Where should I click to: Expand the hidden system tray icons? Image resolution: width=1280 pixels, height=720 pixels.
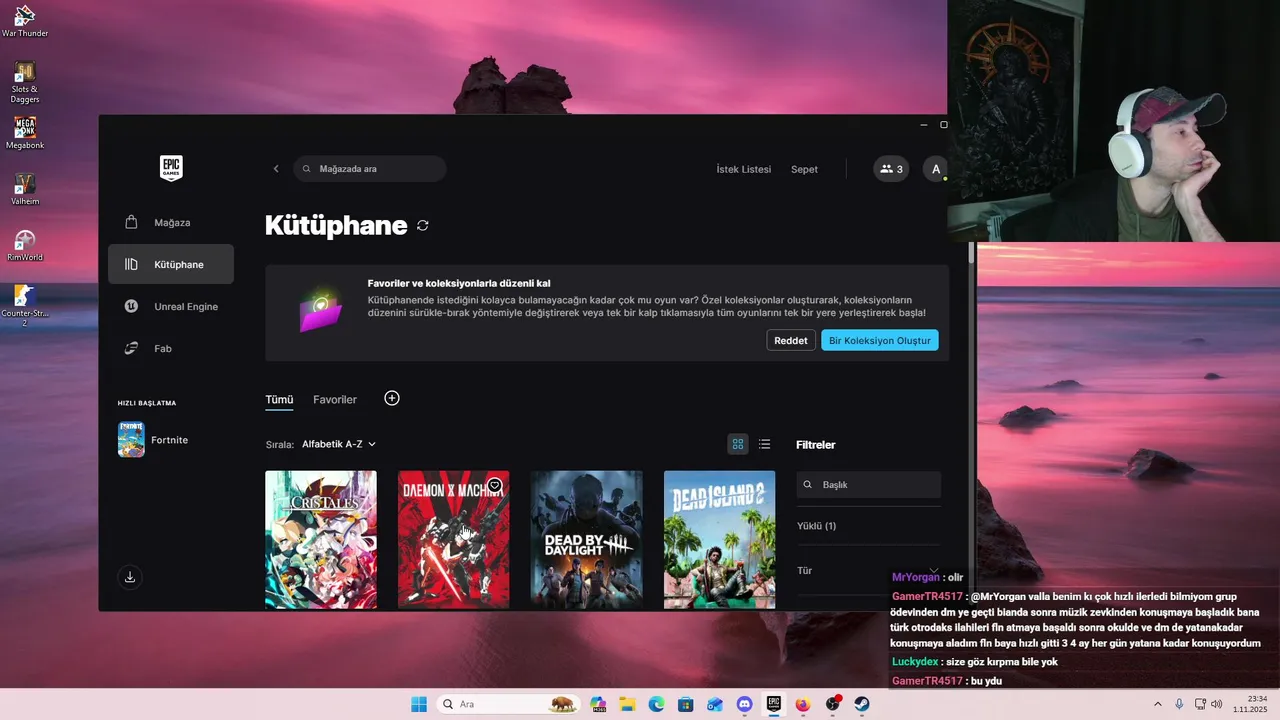coord(1158,704)
